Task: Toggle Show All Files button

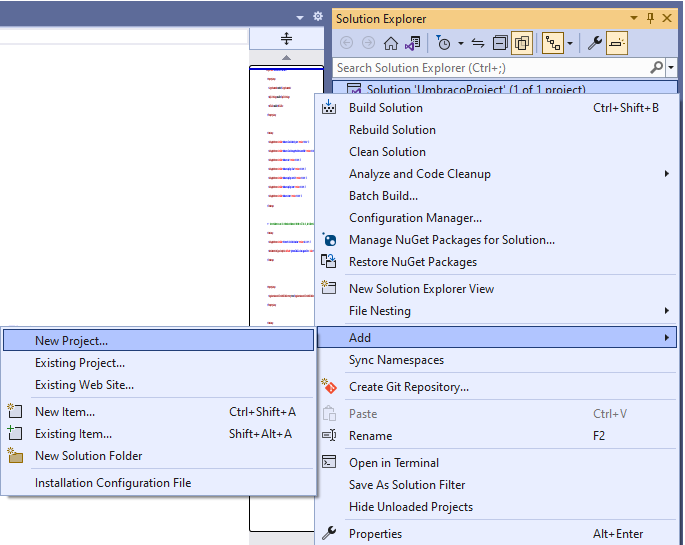Action: point(522,43)
